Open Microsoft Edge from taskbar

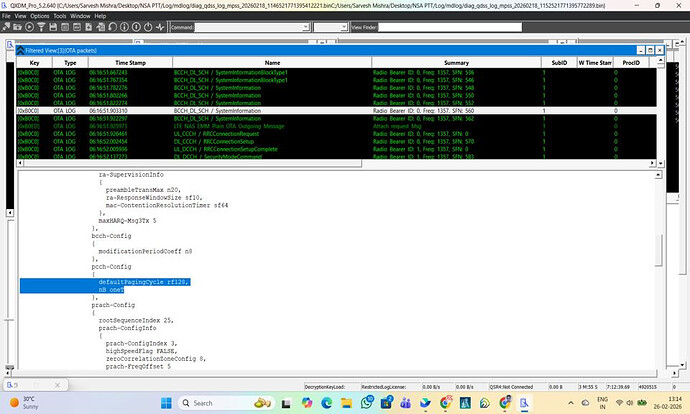tap(327, 403)
